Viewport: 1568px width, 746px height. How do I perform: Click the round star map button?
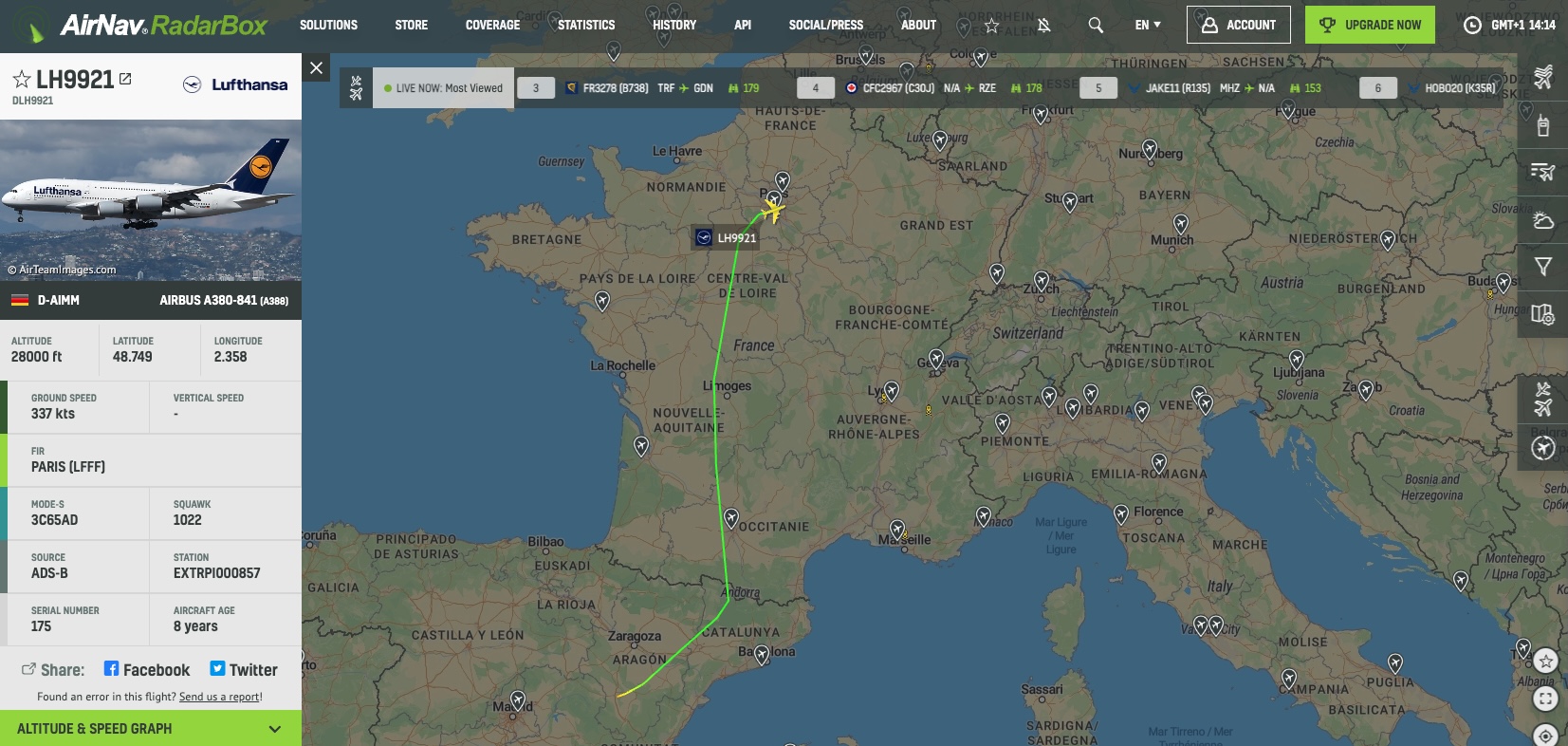coord(1546,661)
